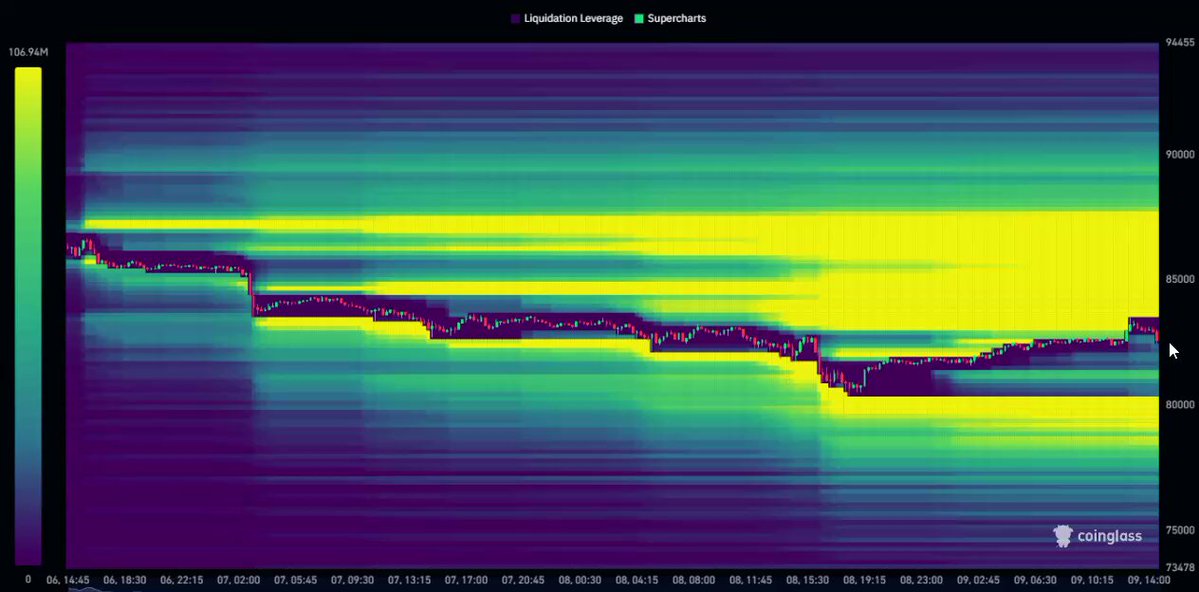Click the 08, 23:00 time axis label
The width and height of the screenshot is (1199, 592).
pos(920,581)
